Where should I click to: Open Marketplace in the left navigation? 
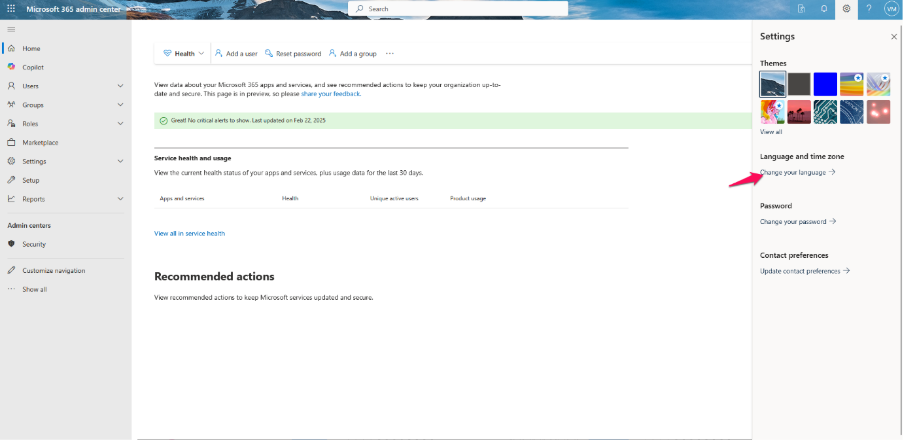[40, 142]
